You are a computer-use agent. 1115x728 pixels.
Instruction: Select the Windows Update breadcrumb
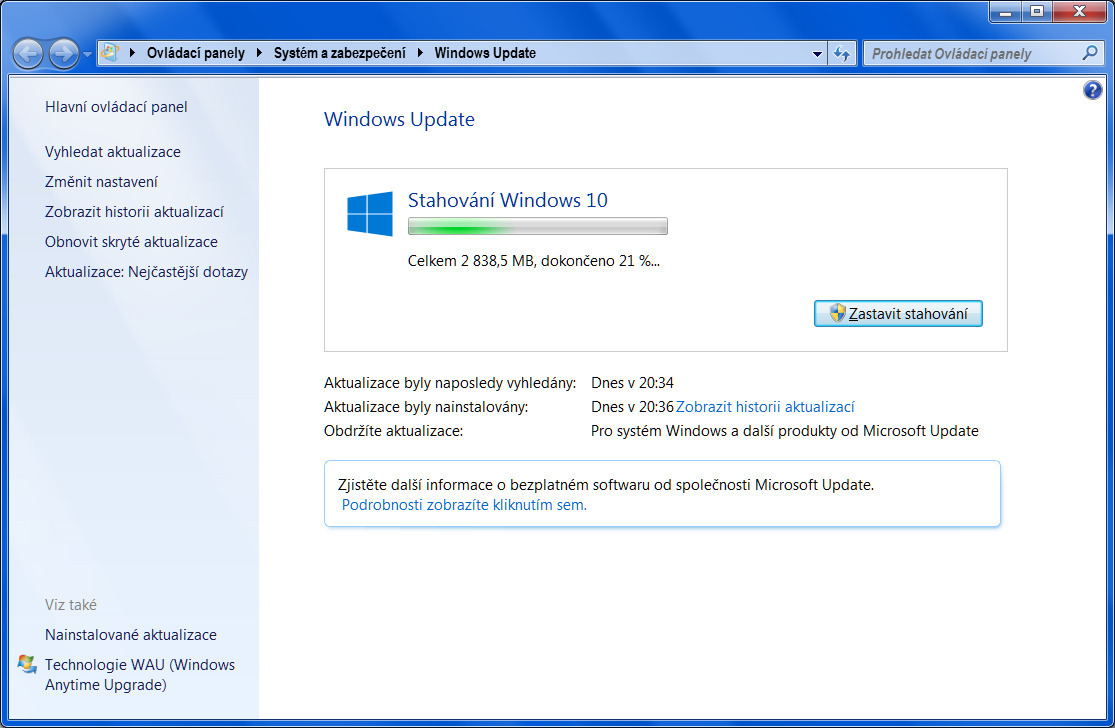tap(485, 53)
